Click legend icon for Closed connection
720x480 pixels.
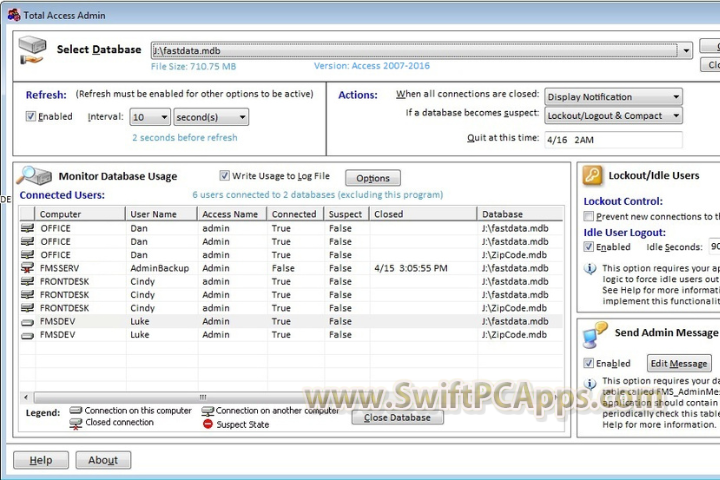[76, 424]
